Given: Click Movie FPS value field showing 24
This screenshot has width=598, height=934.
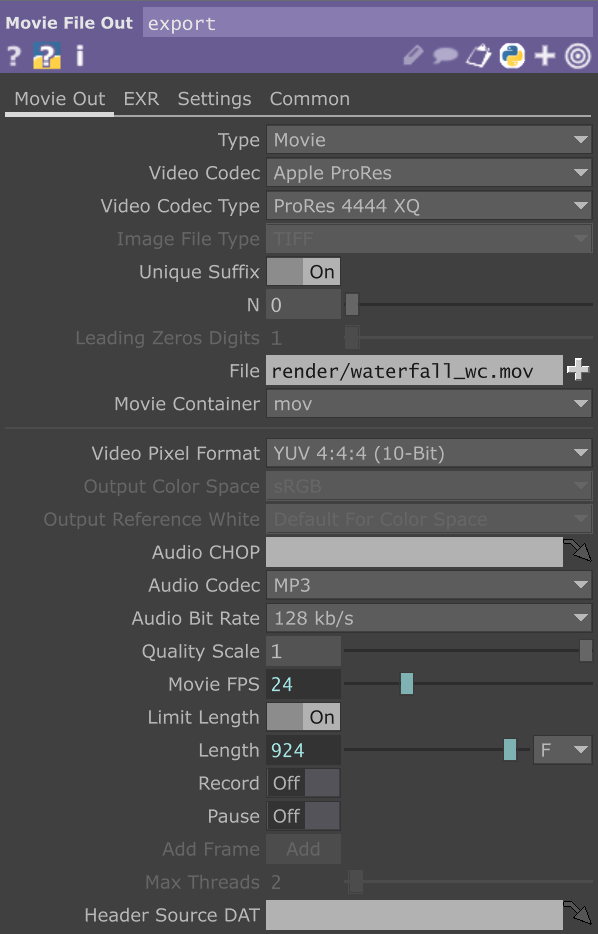Looking at the screenshot, I should [x=303, y=684].
